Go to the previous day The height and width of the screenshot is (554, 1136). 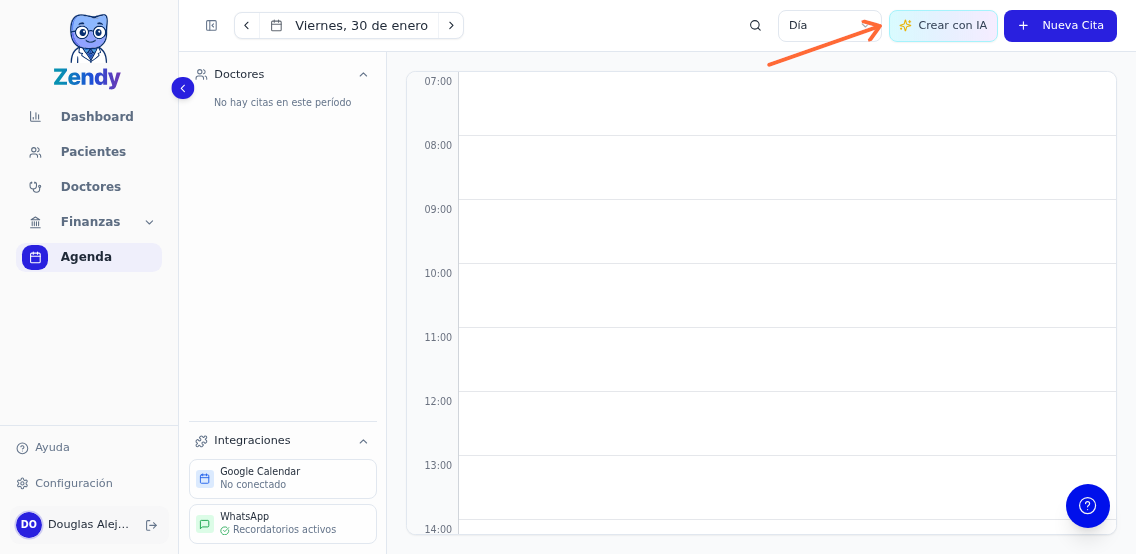(247, 26)
